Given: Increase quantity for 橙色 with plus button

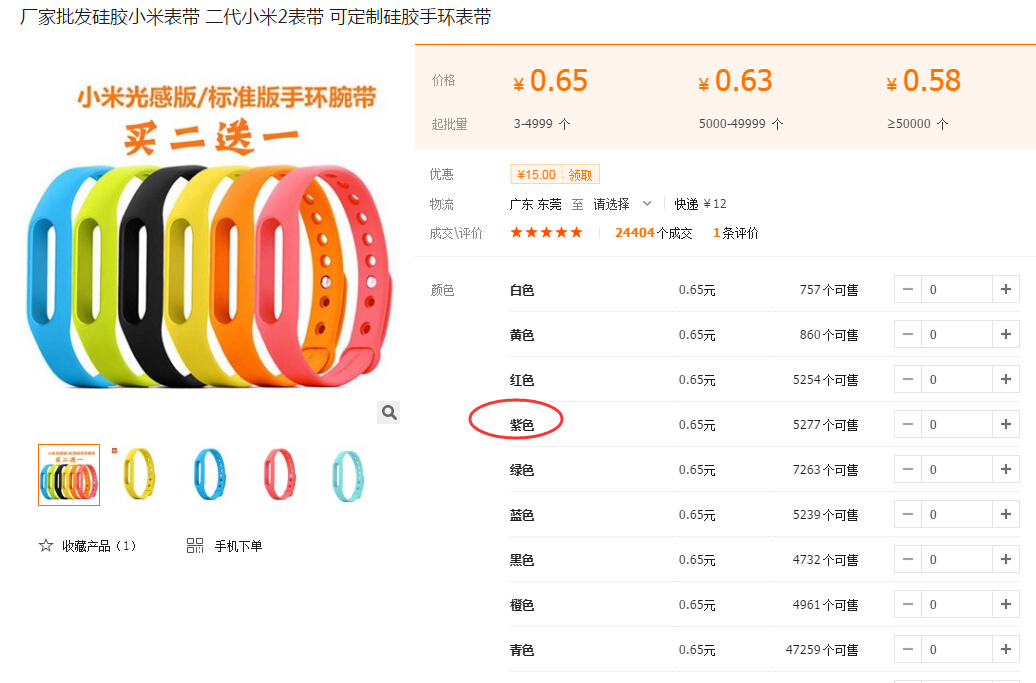Looking at the screenshot, I should point(1006,604).
